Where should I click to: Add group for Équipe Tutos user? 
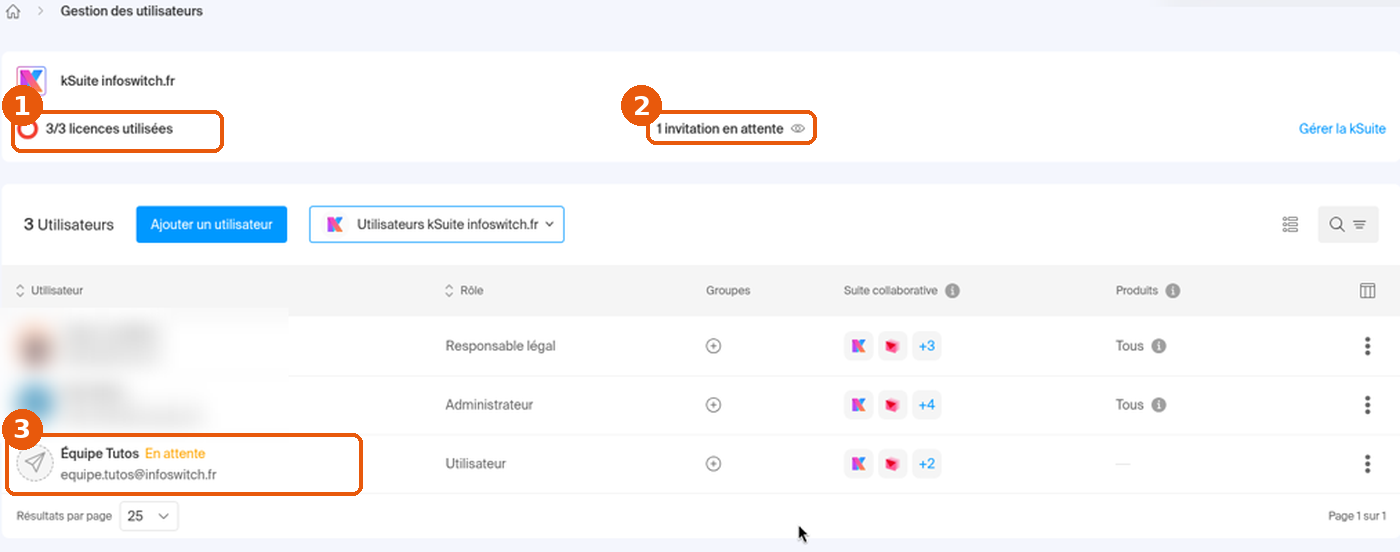[x=713, y=464]
